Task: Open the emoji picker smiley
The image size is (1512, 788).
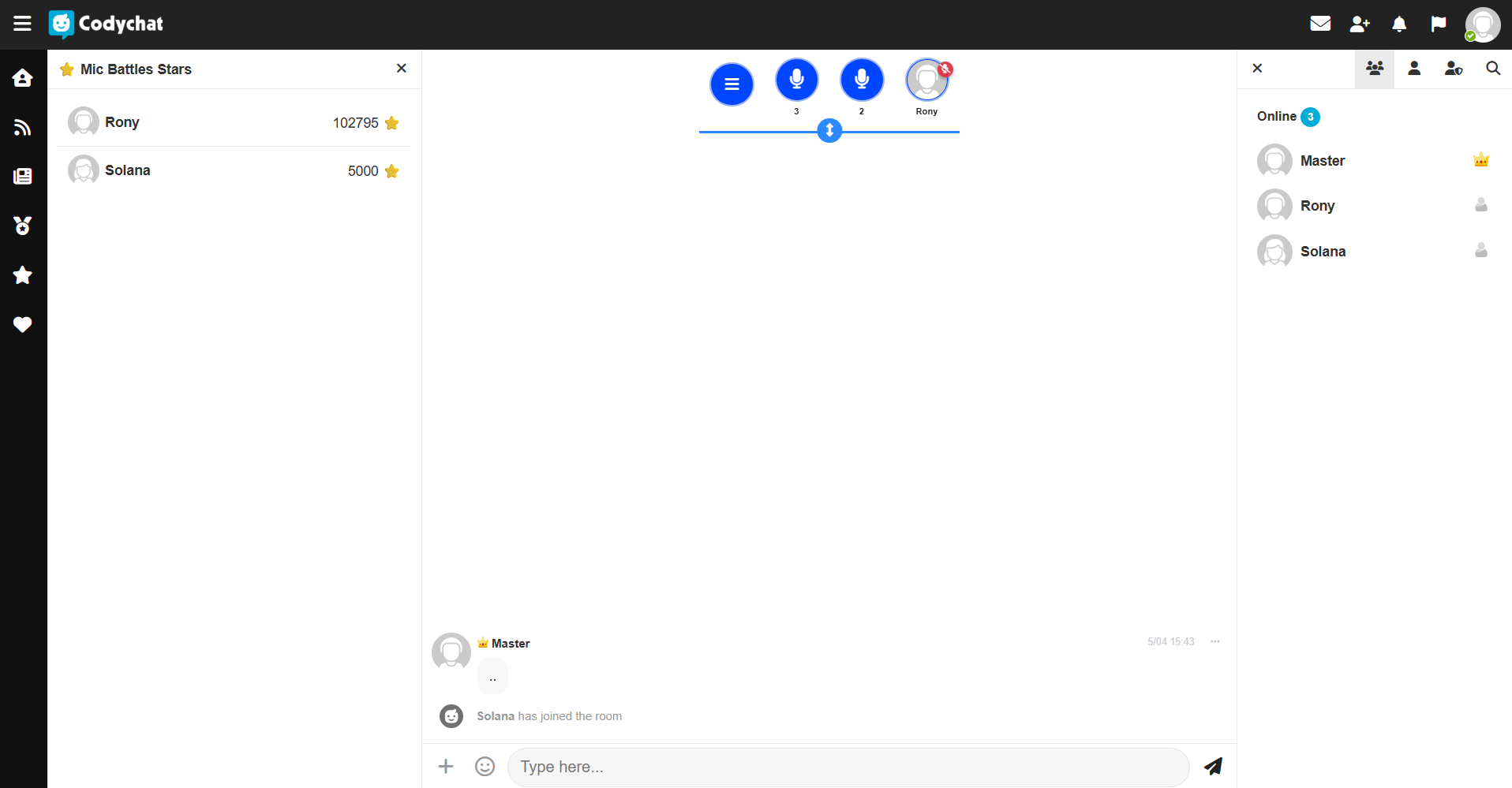Action: pyautogui.click(x=485, y=767)
